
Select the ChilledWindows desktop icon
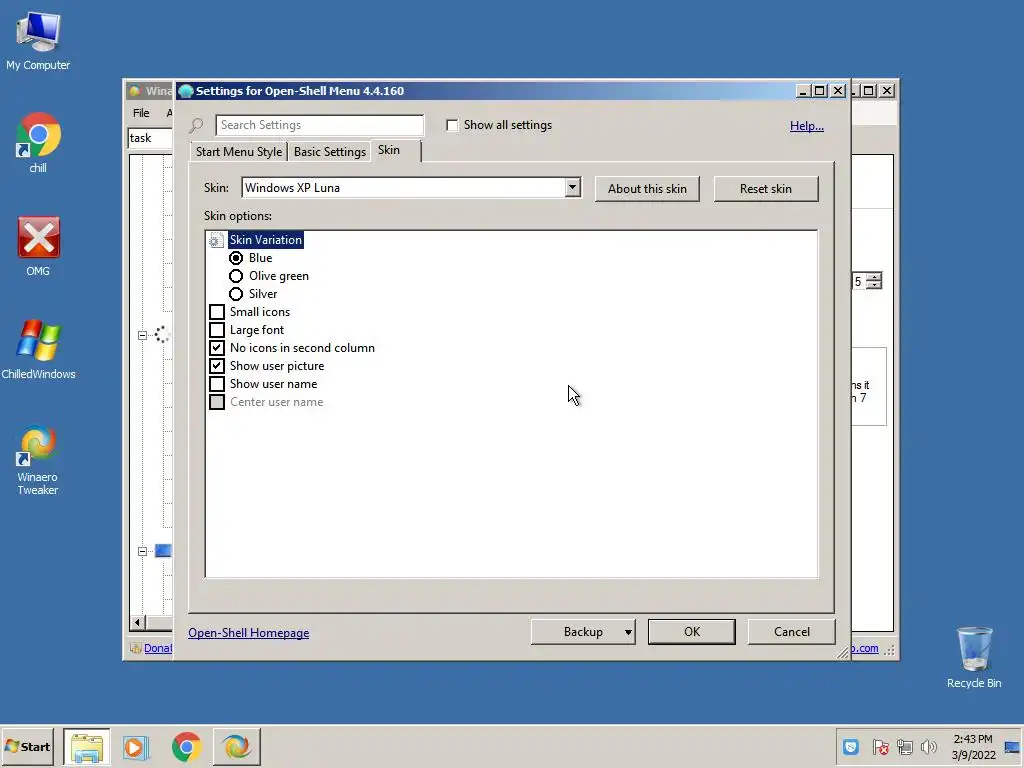pos(38,349)
